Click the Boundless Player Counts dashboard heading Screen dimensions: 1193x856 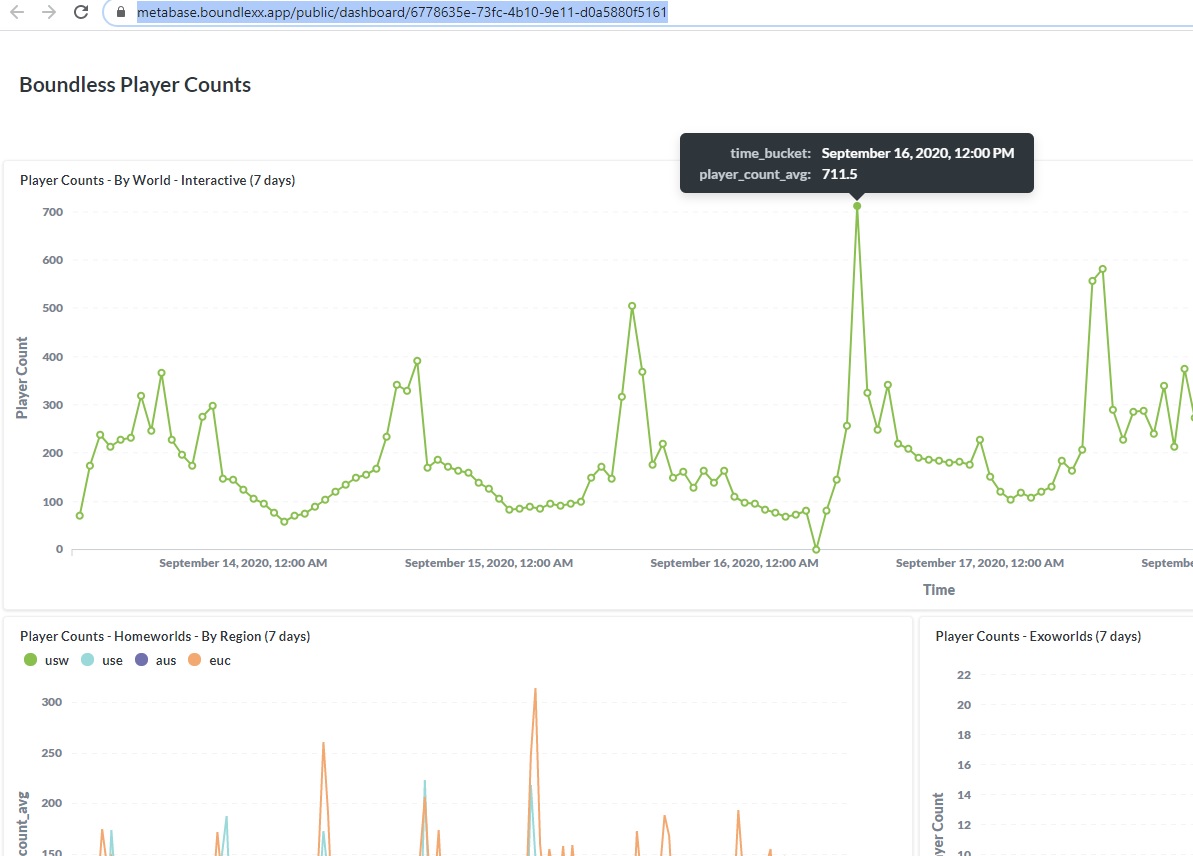135,84
